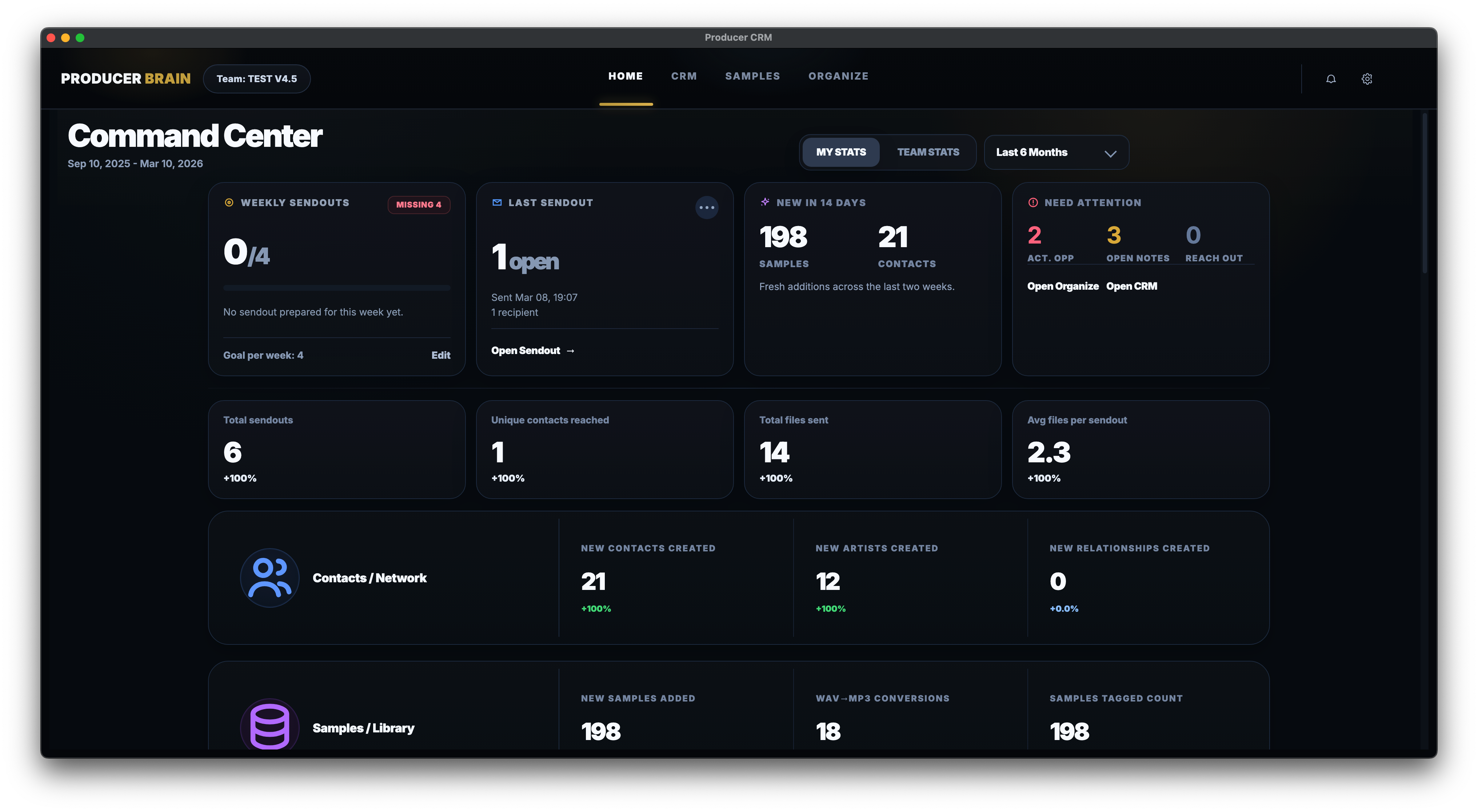Expand the Last 6 Months dropdown
Screen dimensions: 1478x812
click(x=1056, y=153)
